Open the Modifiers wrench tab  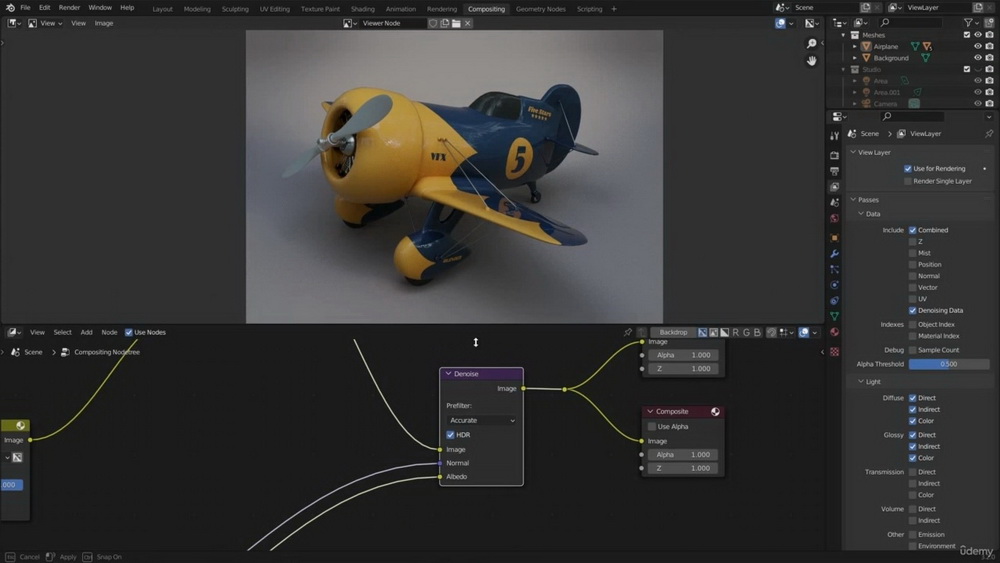pos(834,254)
